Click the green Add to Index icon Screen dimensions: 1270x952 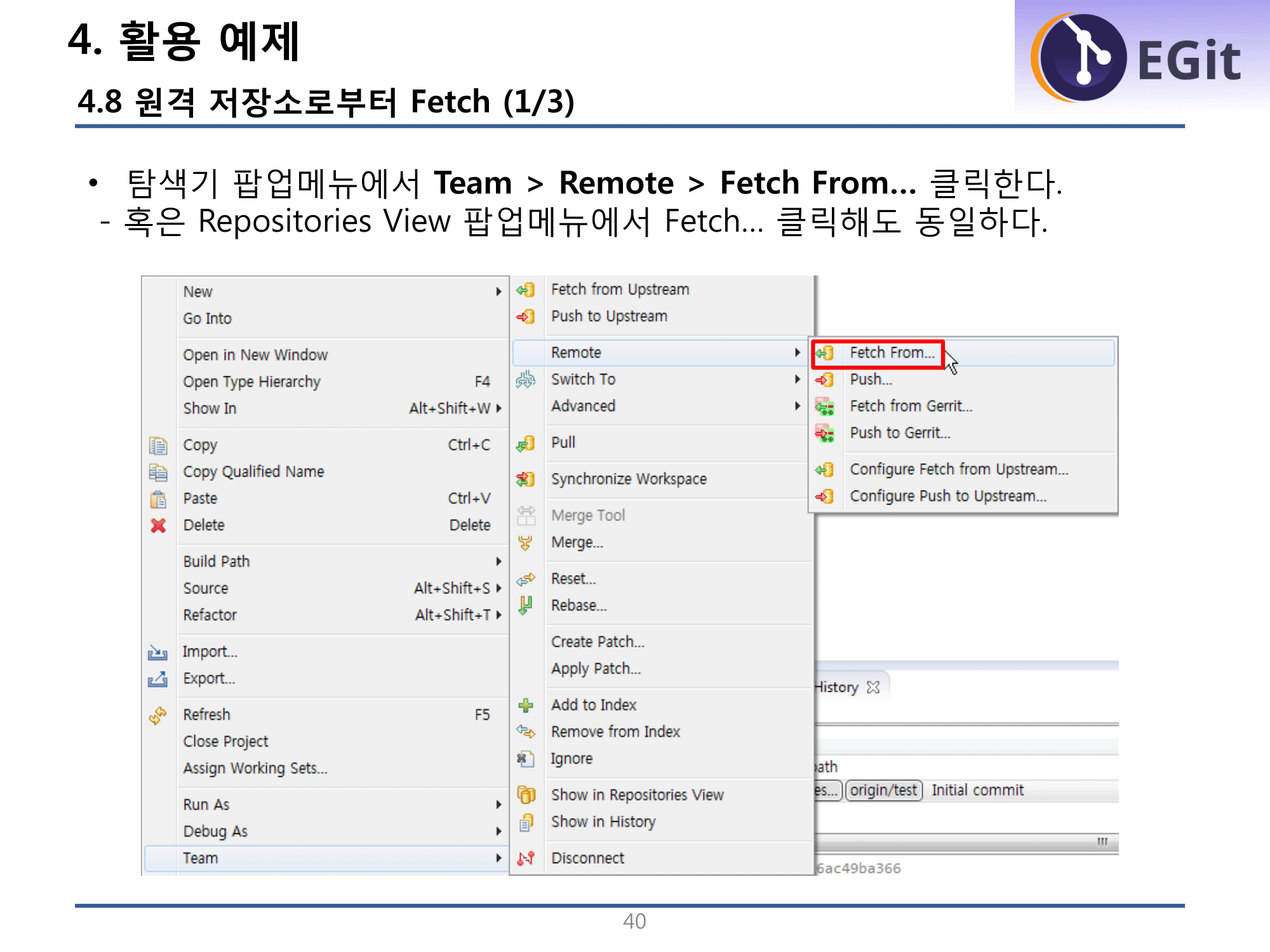[x=526, y=705]
